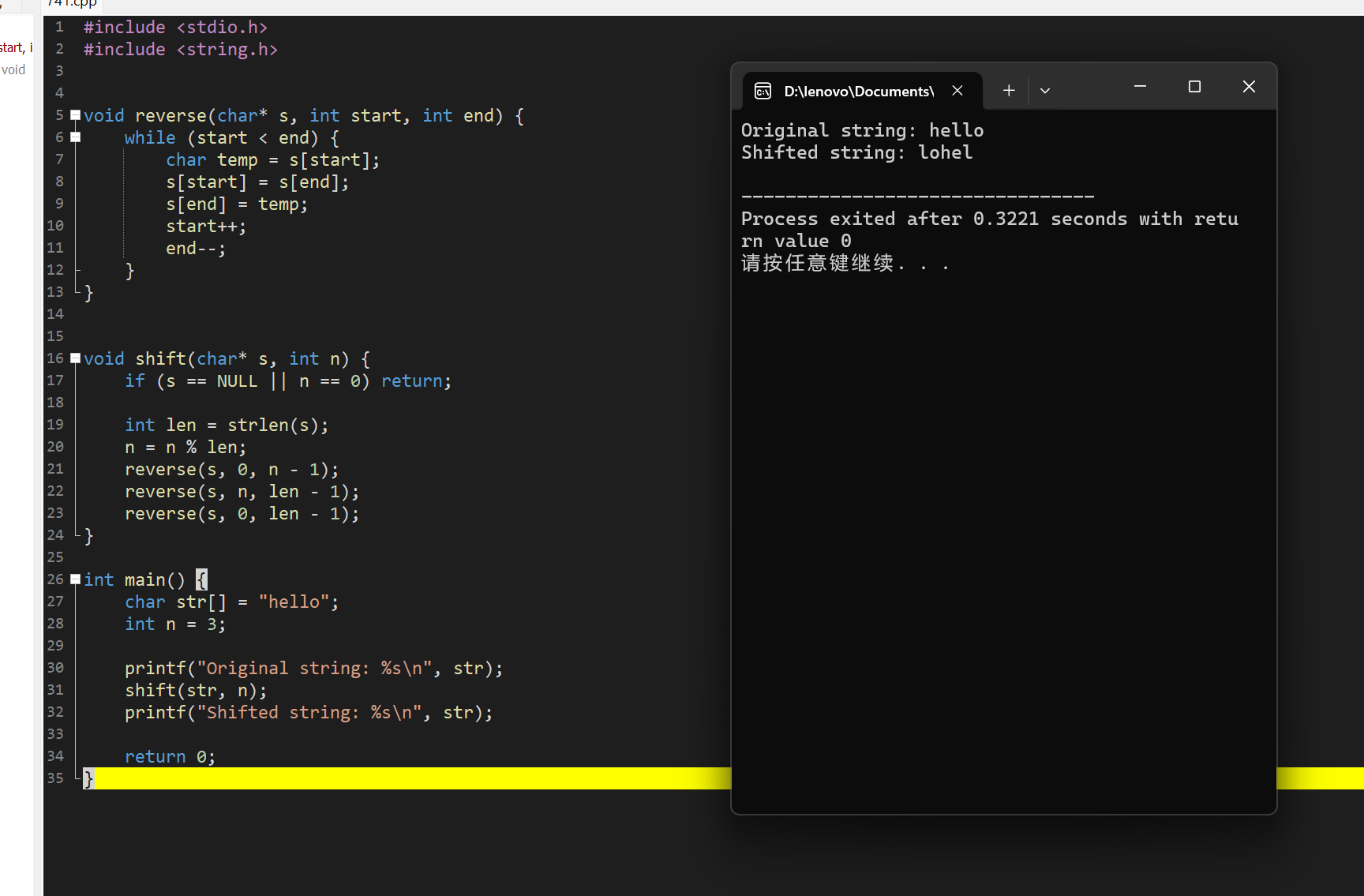This screenshot has height=896, width=1364.
Task: Close the console window
Action: (x=1249, y=87)
